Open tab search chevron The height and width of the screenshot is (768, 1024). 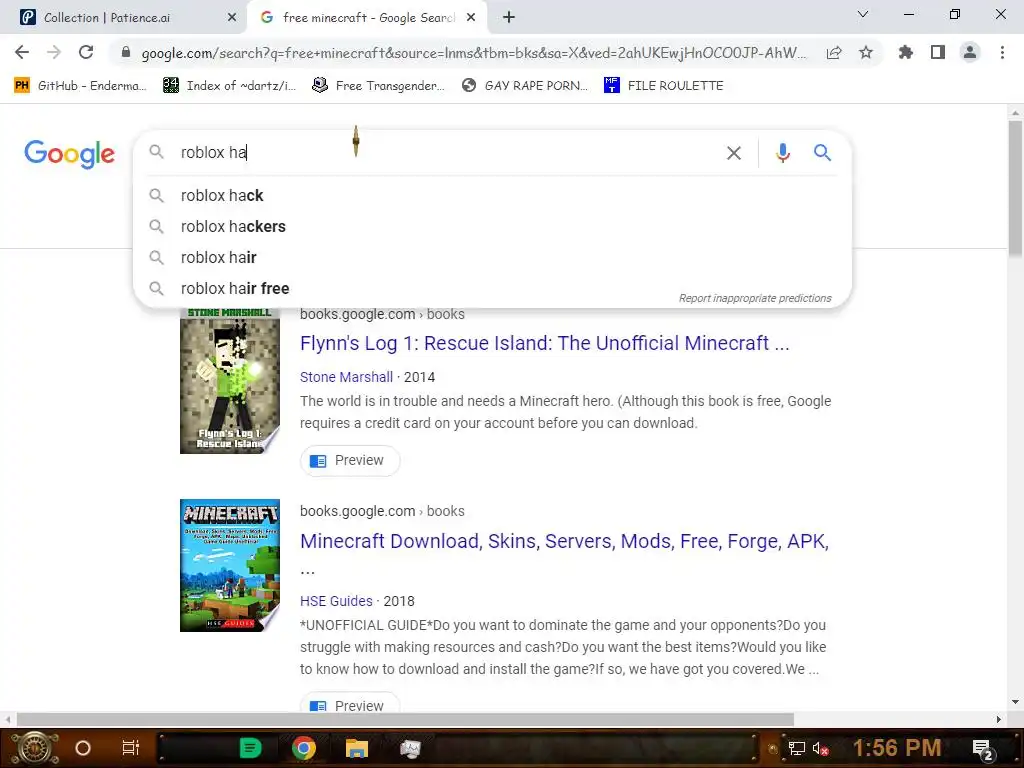[x=863, y=14]
